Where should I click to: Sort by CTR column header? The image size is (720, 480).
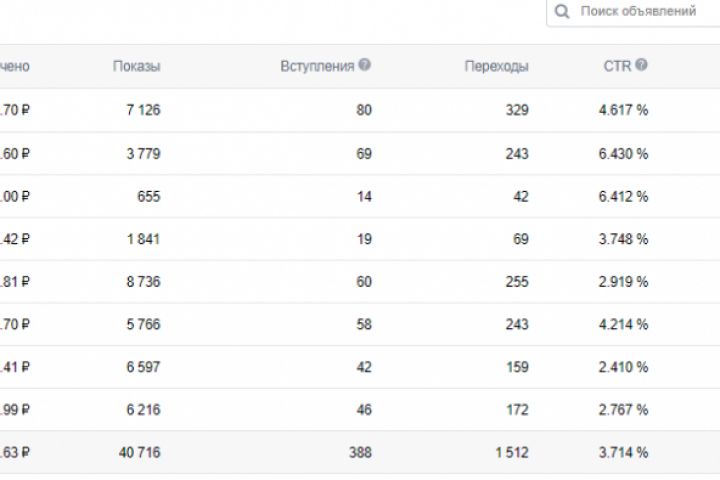pyautogui.click(x=616, y=66)
